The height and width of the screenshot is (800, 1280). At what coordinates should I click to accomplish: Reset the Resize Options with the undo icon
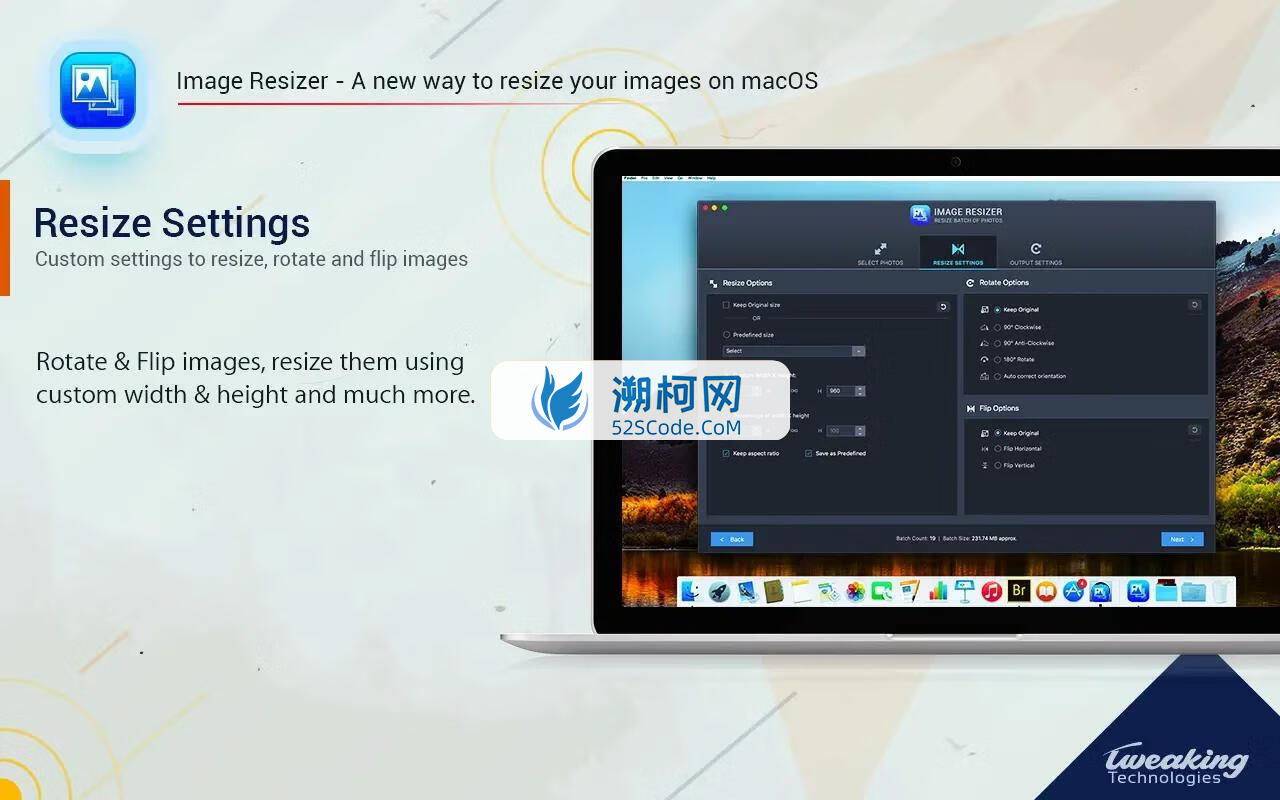tap(943, 307)
